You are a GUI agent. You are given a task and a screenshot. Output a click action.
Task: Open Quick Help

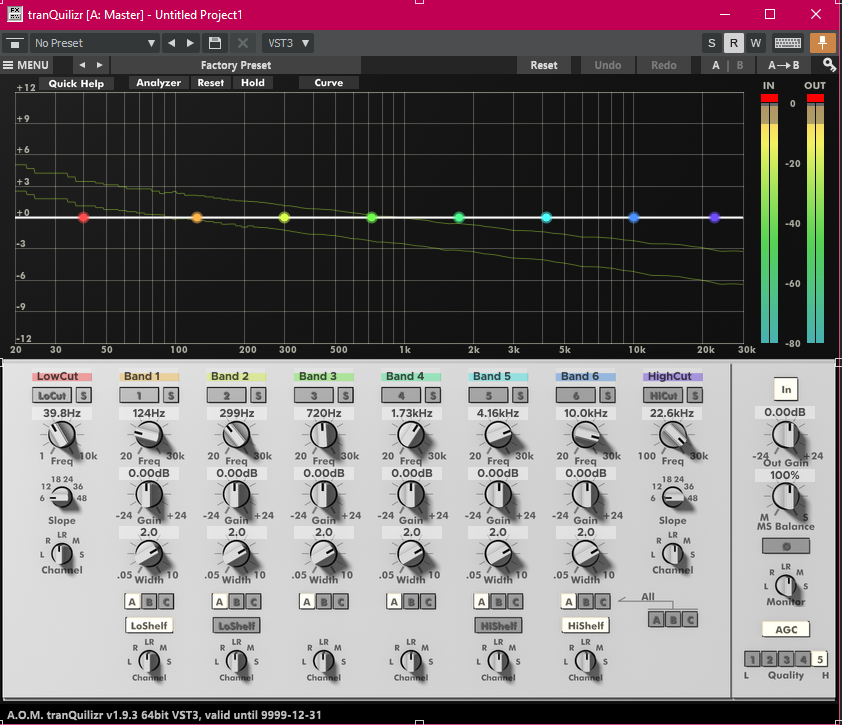(x=76, y=83)
